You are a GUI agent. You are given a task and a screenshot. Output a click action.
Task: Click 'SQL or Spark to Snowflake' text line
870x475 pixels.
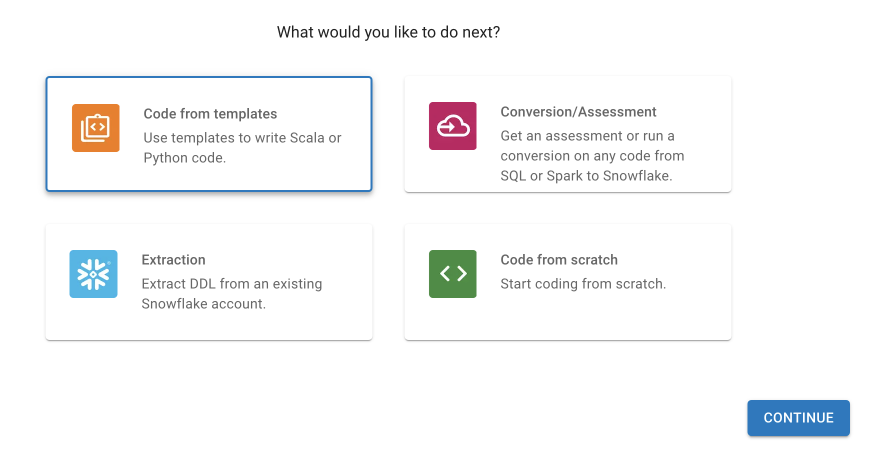pyautogui.click(x=586, y=176)
